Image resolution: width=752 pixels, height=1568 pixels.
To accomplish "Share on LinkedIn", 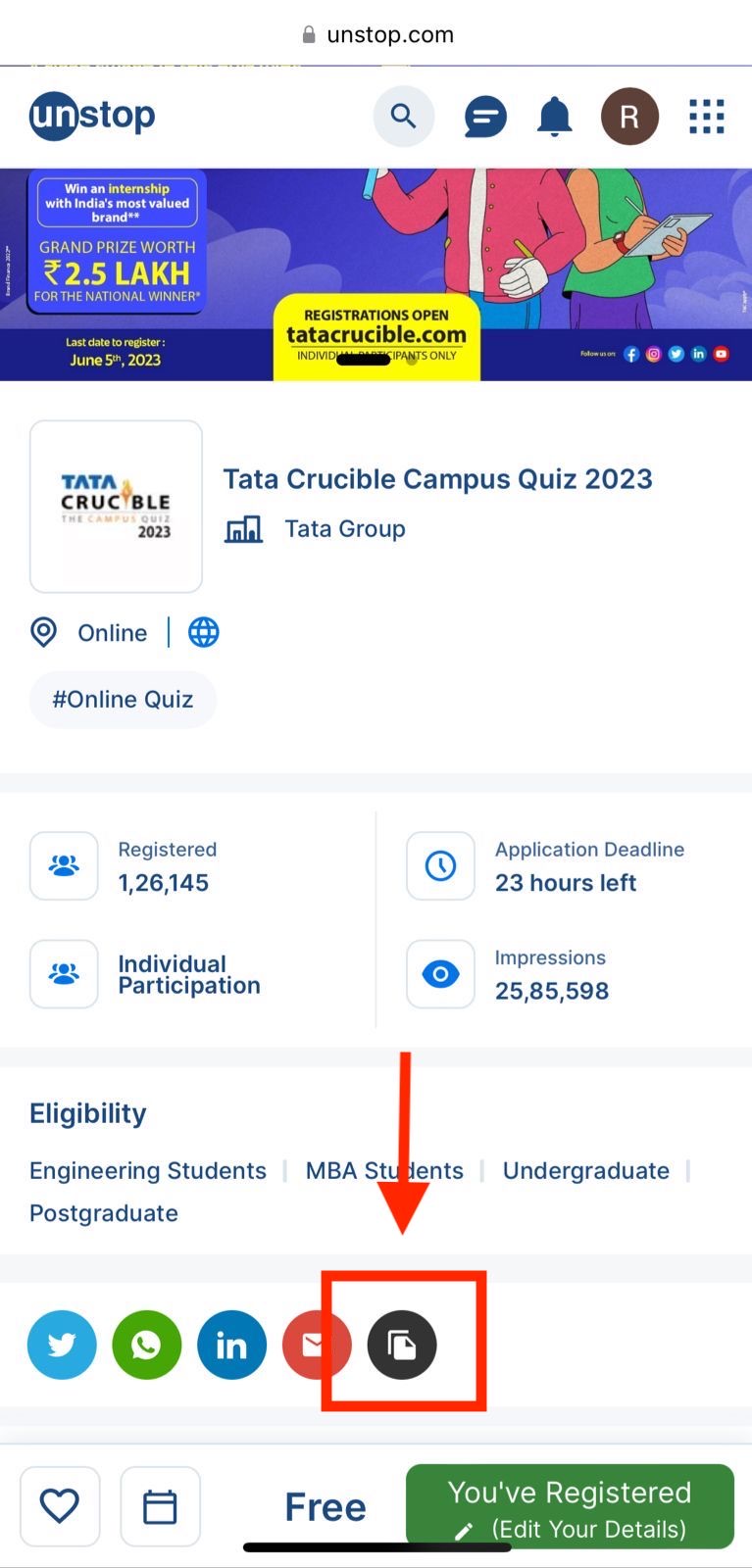I will (x=231, y=1345).
